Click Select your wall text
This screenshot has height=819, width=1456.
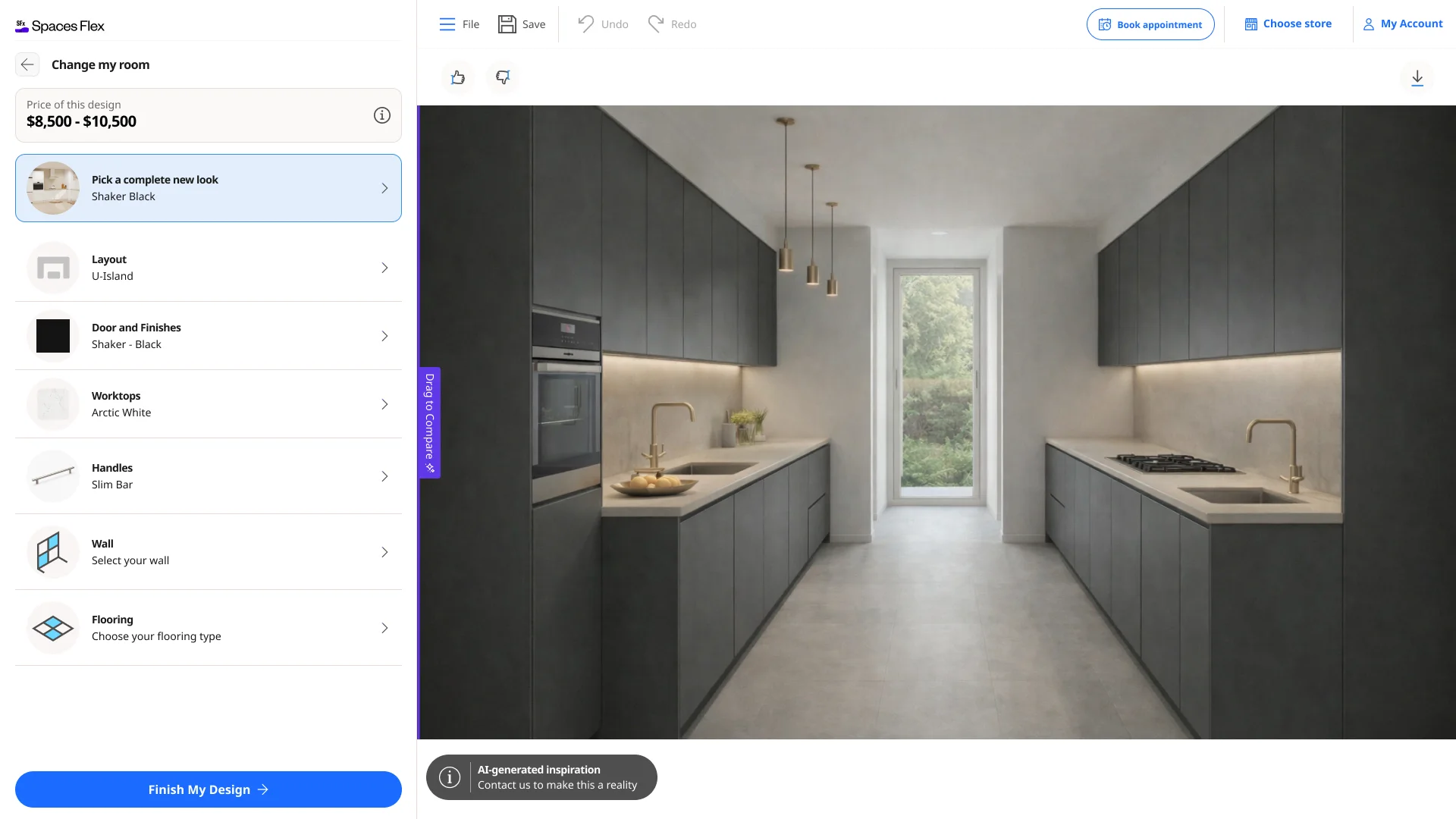click(130, 560)
